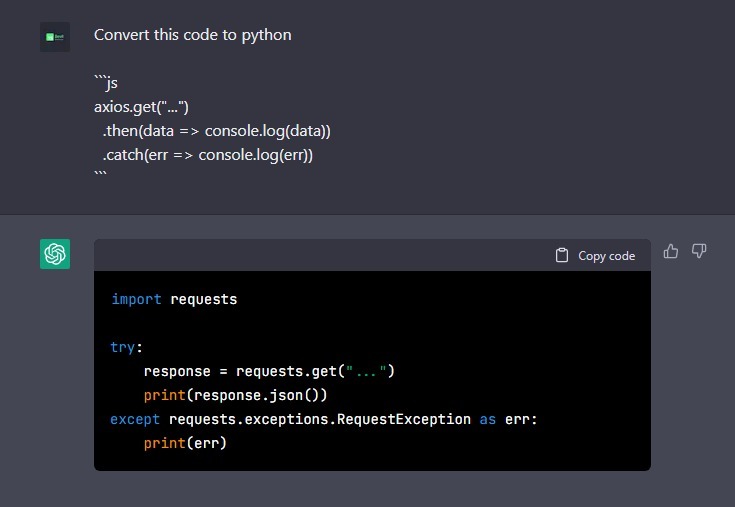Click the 'Convert this code to python' message text

click(193, 35)
